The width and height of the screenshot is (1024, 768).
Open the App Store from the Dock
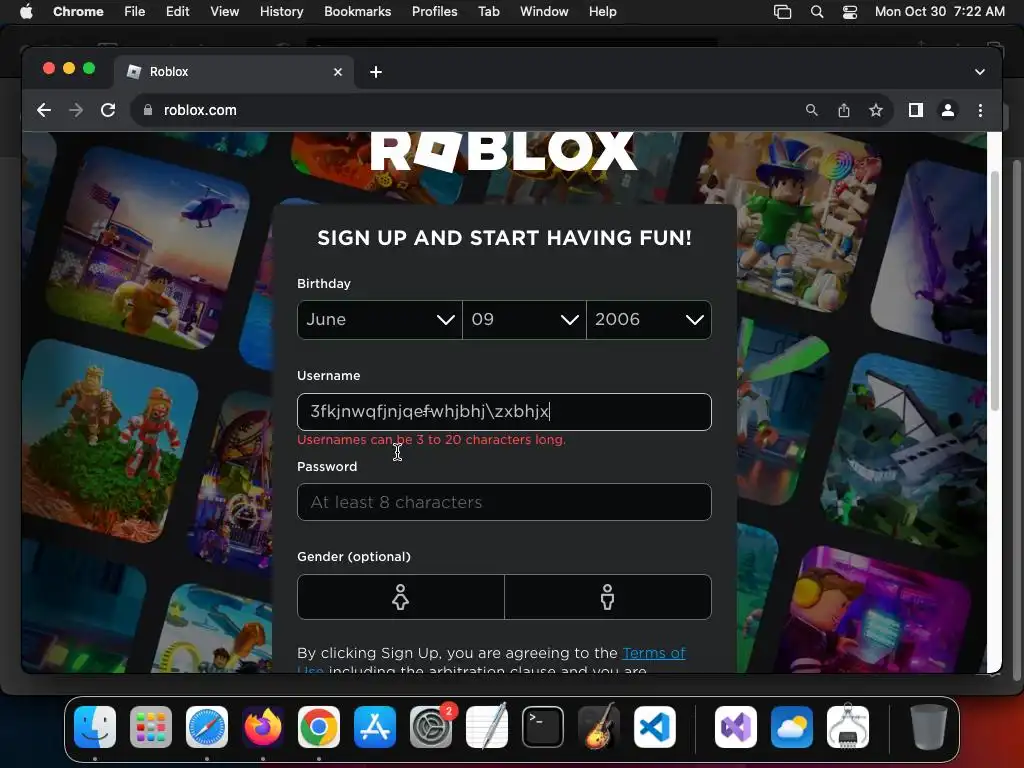click(375, 727)
